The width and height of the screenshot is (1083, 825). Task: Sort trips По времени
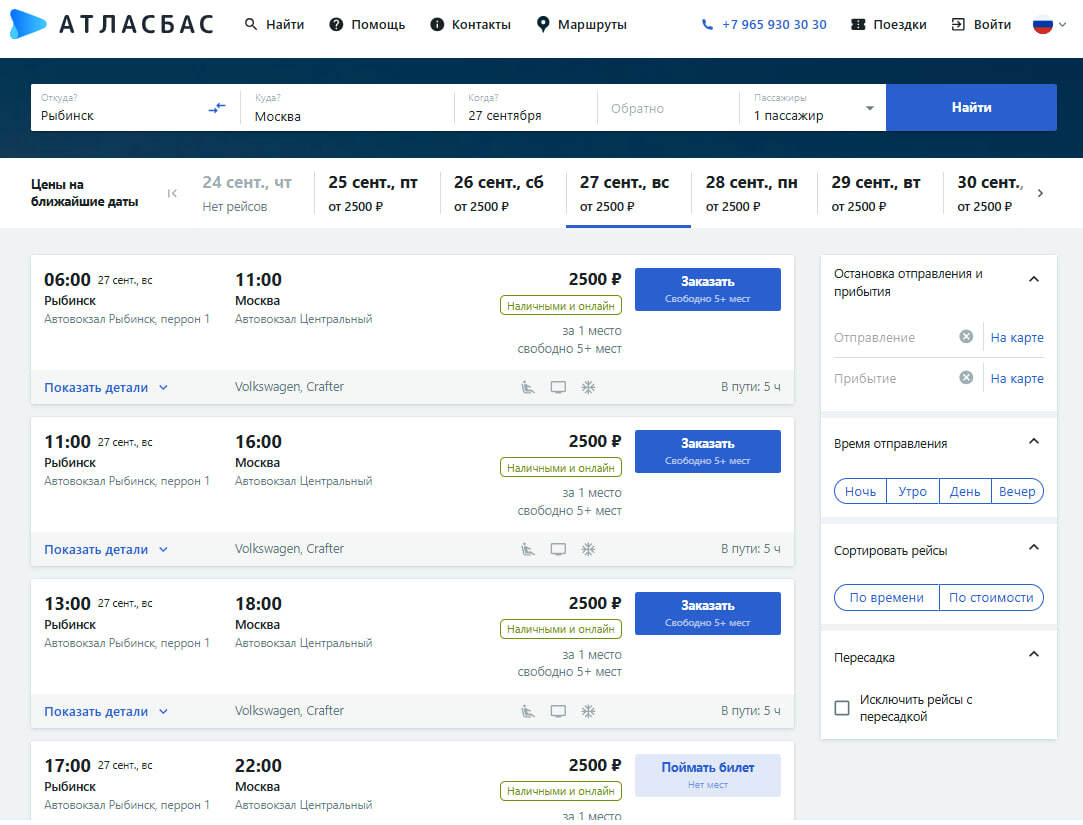point(887,598)
